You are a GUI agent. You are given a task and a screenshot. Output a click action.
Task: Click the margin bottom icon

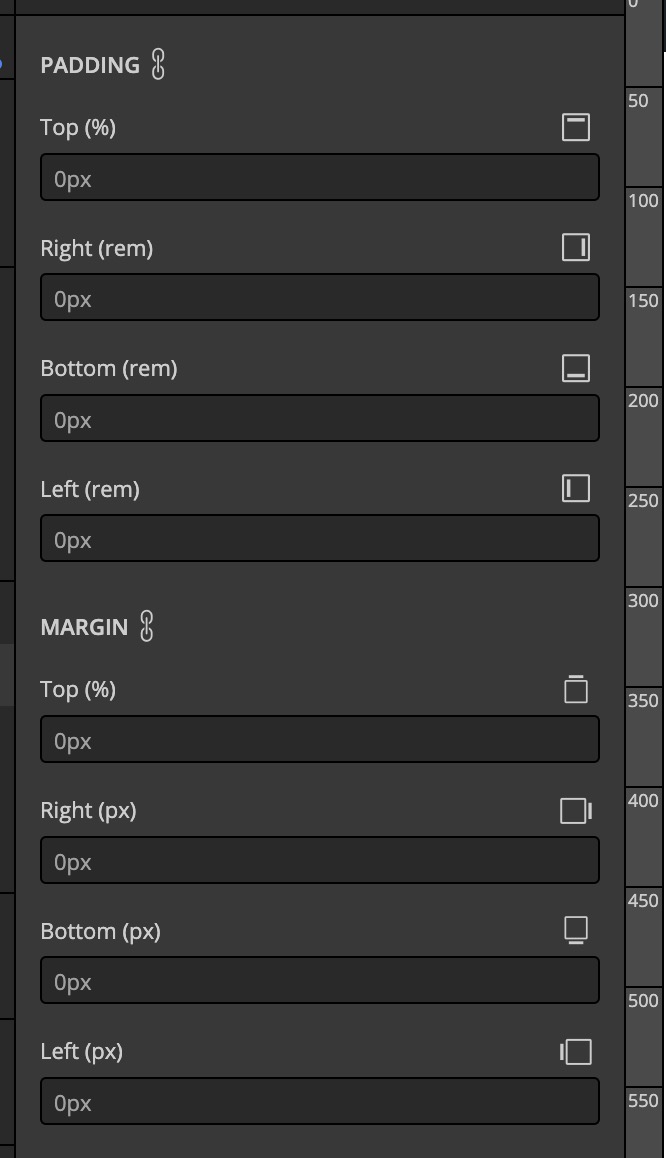pyautogui.click(x=576, y=931)
